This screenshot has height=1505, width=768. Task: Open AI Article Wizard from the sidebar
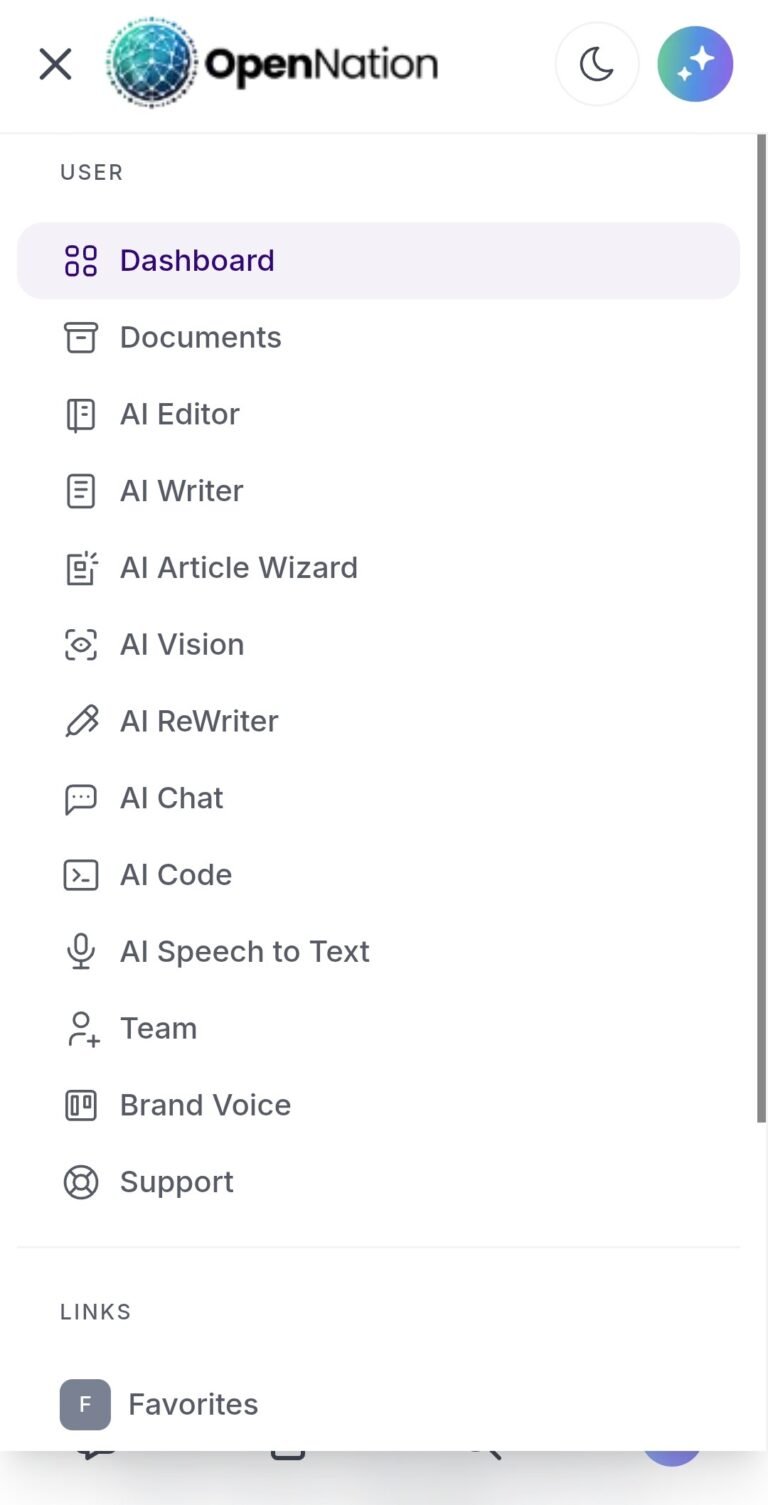(378, 568)
